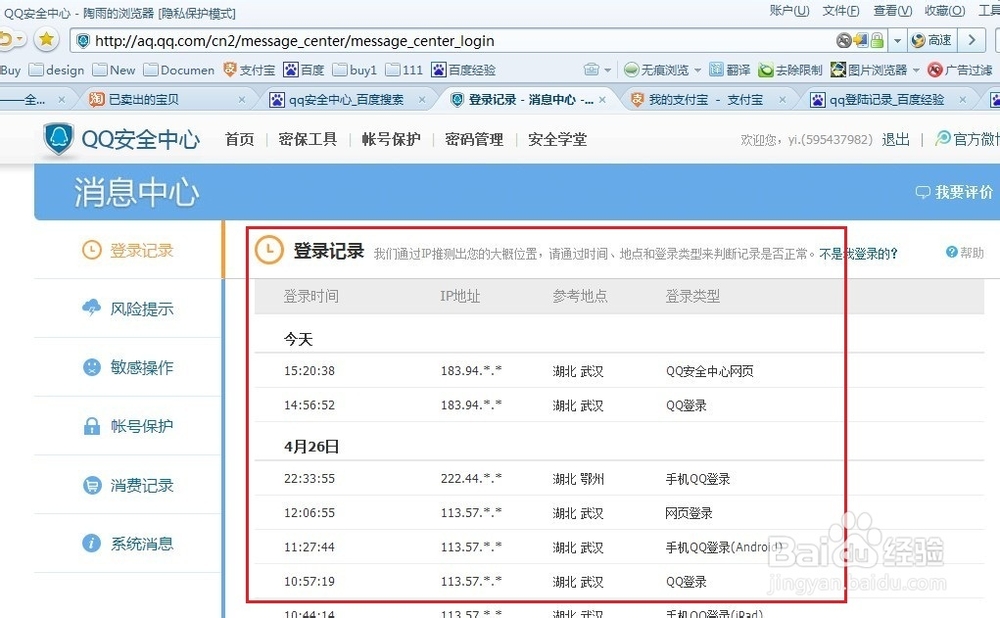Click 网页登录 in 12:06:55 row
1000x618 pixels.
click(x=689, y=513)
